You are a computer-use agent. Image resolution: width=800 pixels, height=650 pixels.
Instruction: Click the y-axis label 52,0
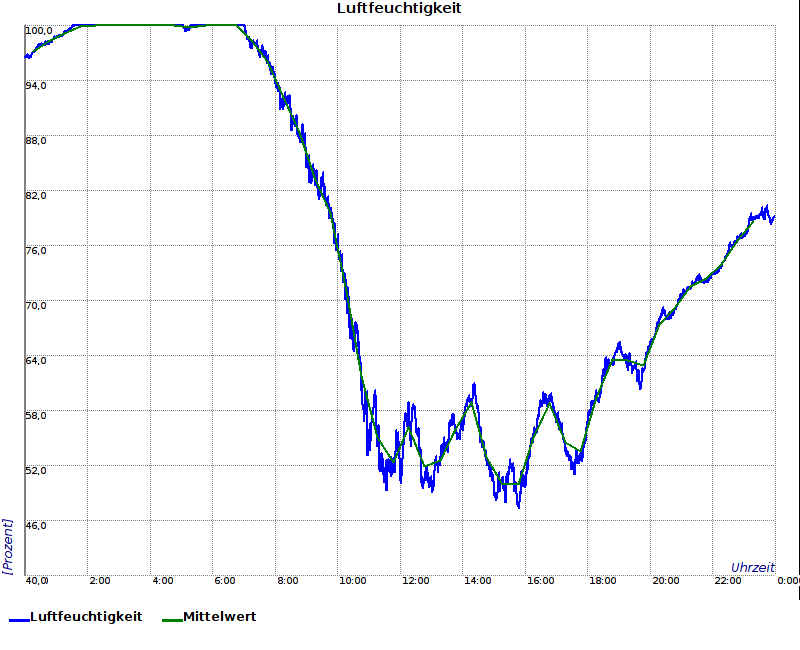pos(36,470)
